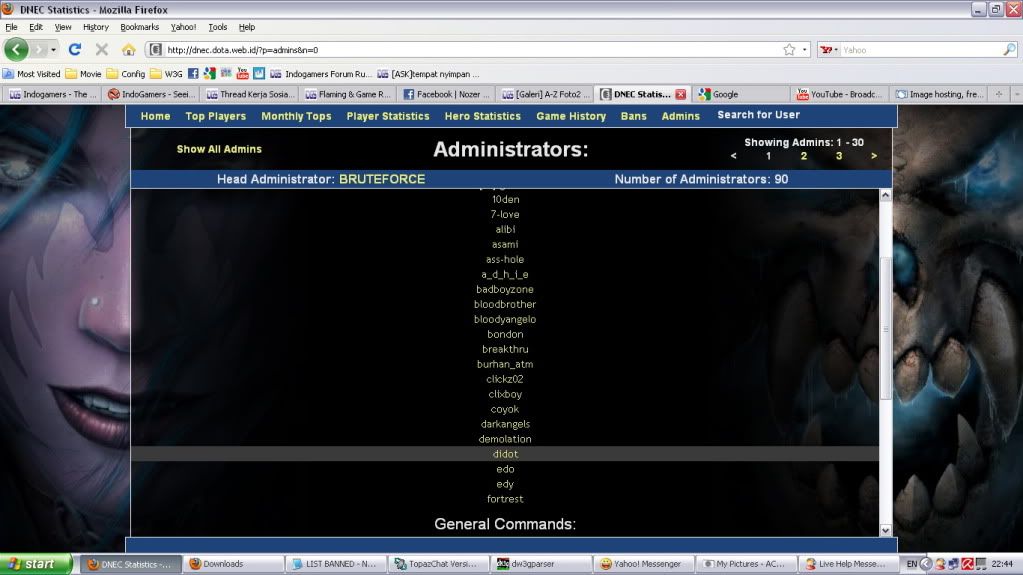Open head administrator BRUTEFORCE profile
The height and width of the screenshot is (575, 1023).
pos(382,179)
